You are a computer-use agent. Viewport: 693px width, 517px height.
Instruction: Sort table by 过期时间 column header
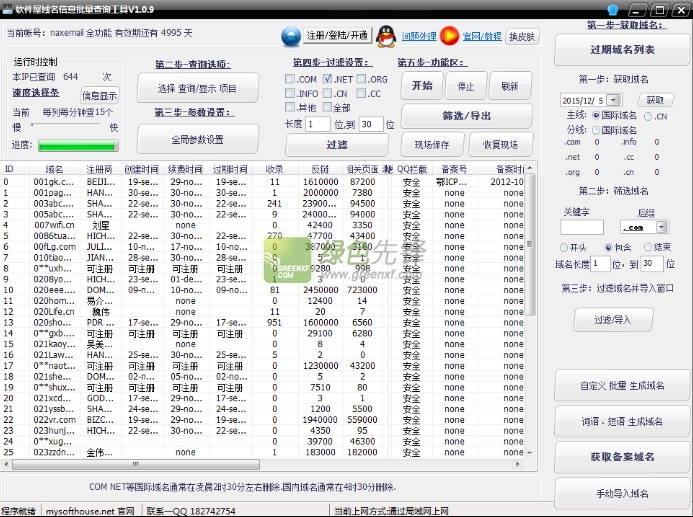[230, 169]
